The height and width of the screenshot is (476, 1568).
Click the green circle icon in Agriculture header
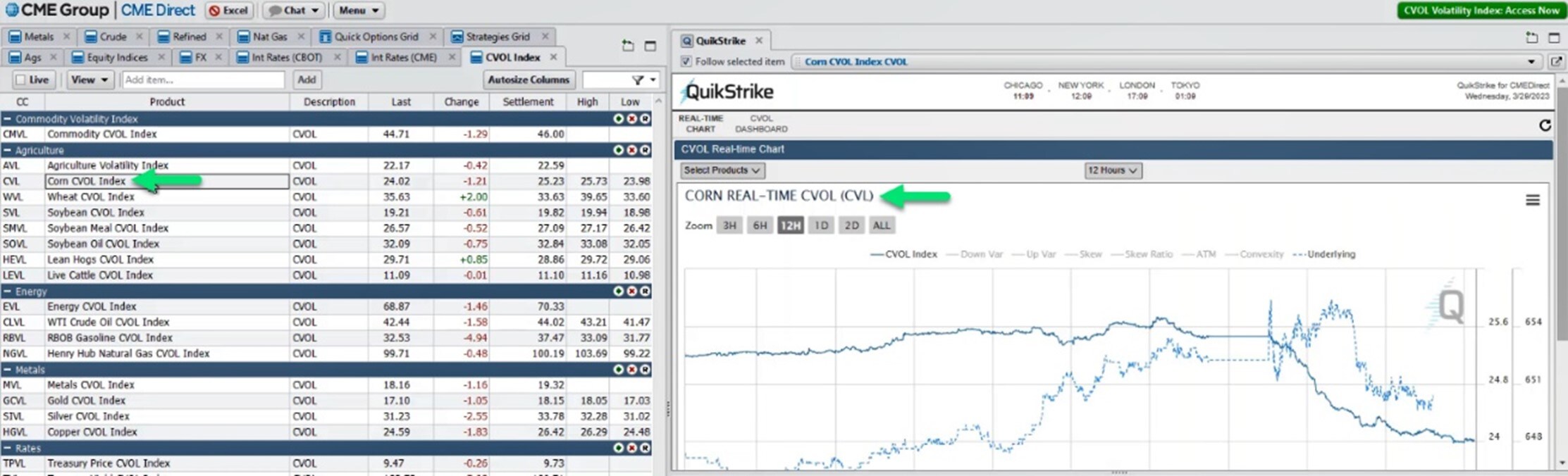[618, 150]
